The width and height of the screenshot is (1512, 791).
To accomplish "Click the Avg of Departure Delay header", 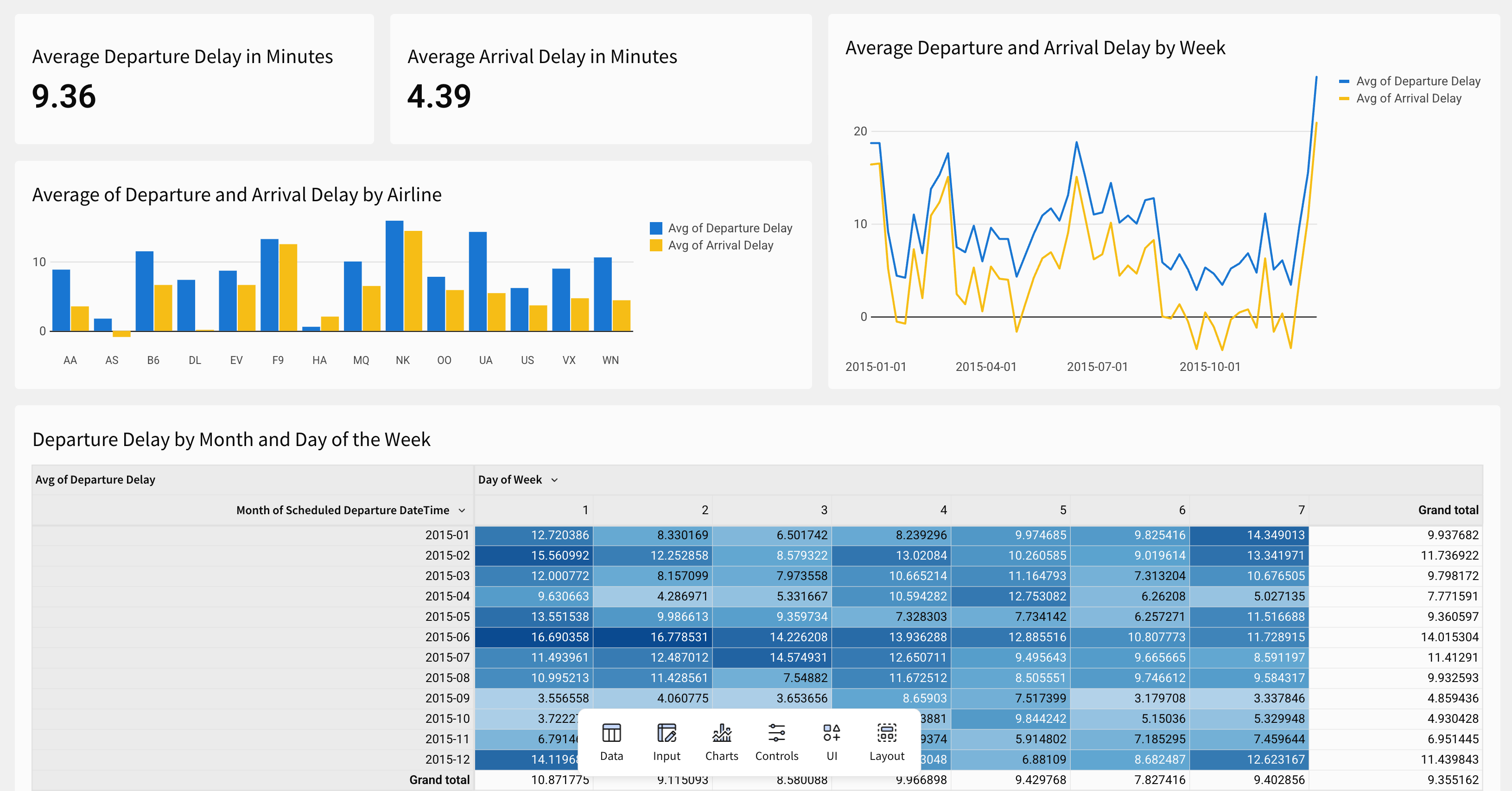I will pyautogui.click(x=95, y=480).
